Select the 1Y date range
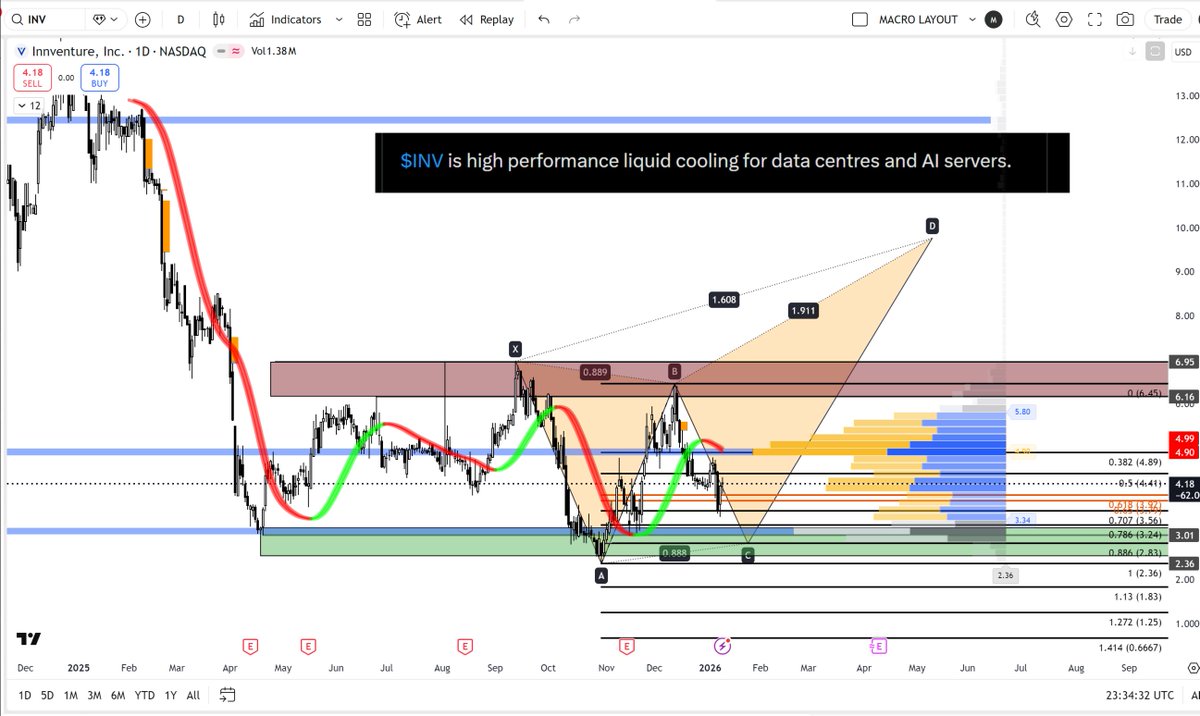Image resolution: width=1200 pixels, height=716 pixels. pos(170,695)
